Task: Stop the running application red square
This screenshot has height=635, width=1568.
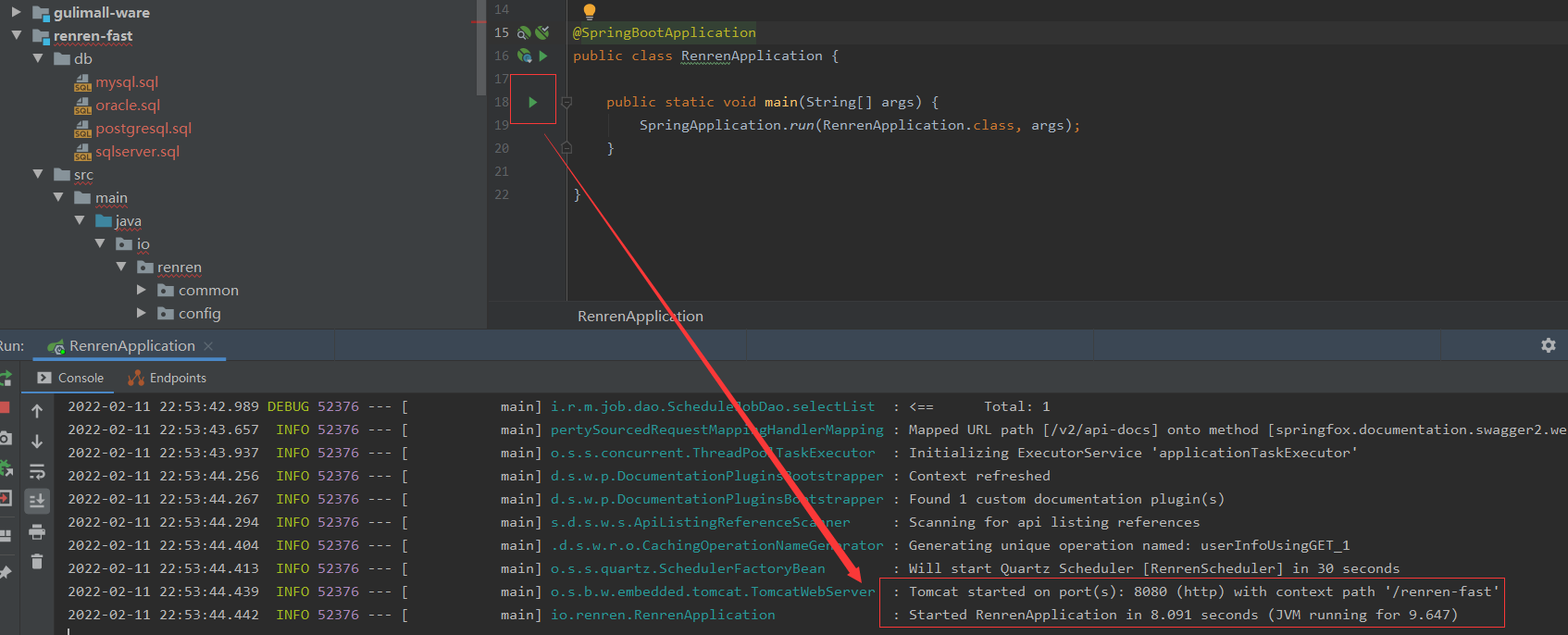Action: [5, 407]
